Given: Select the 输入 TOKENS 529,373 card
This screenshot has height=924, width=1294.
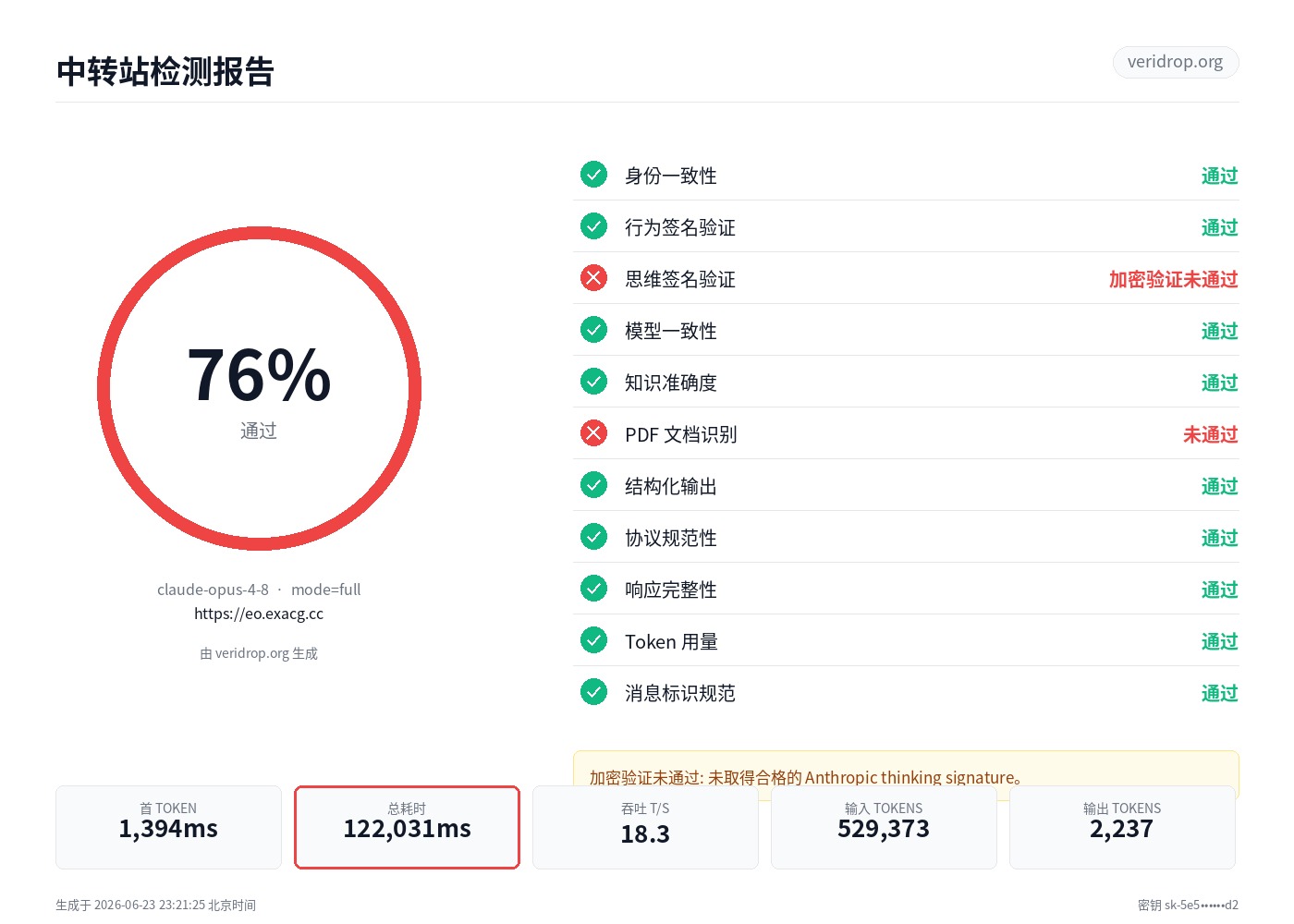Looking at the screenshot, I should coord(884,827).
